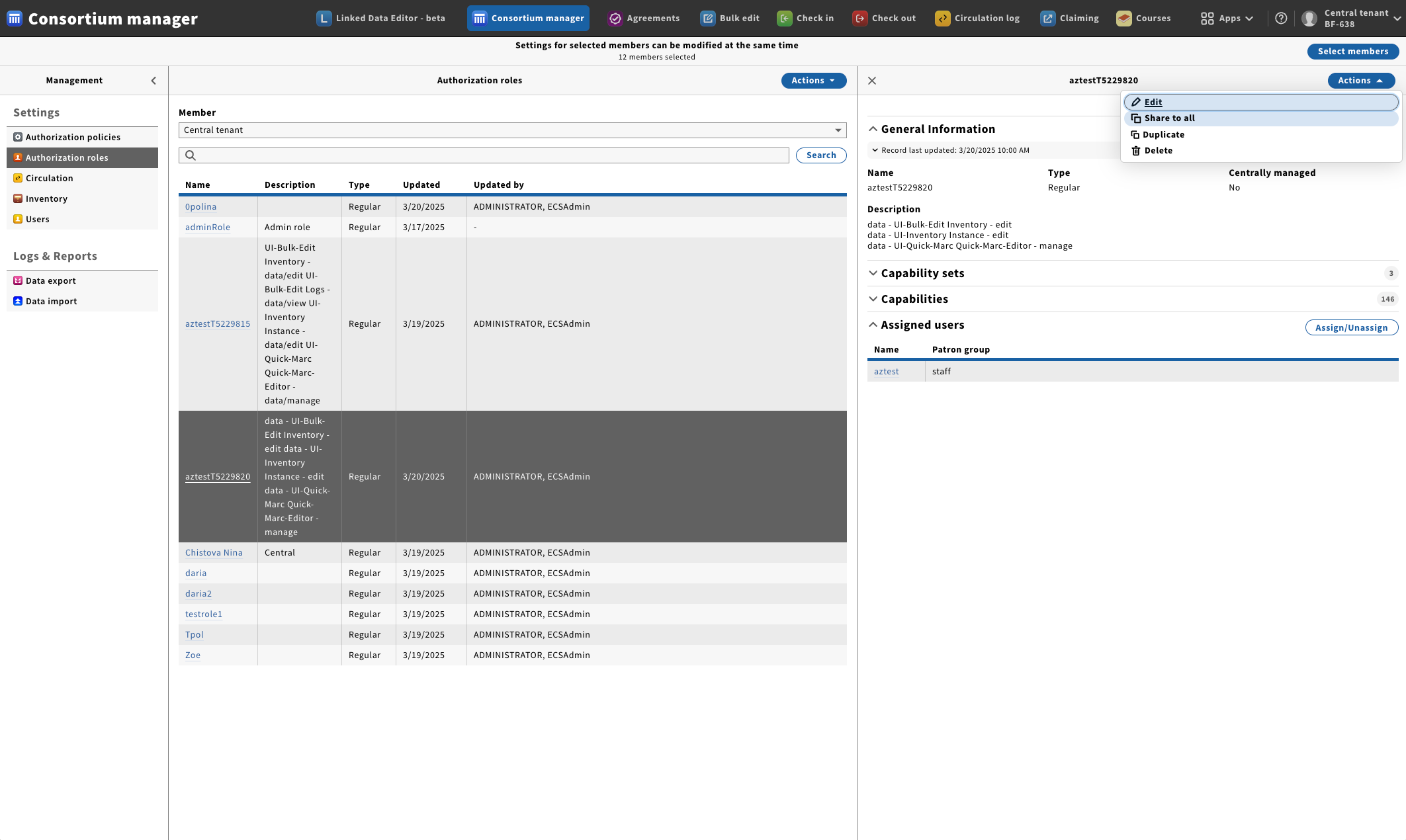1406x840 pixels.
Task: Open the 0polina role link
Action: tap(200, 207)
